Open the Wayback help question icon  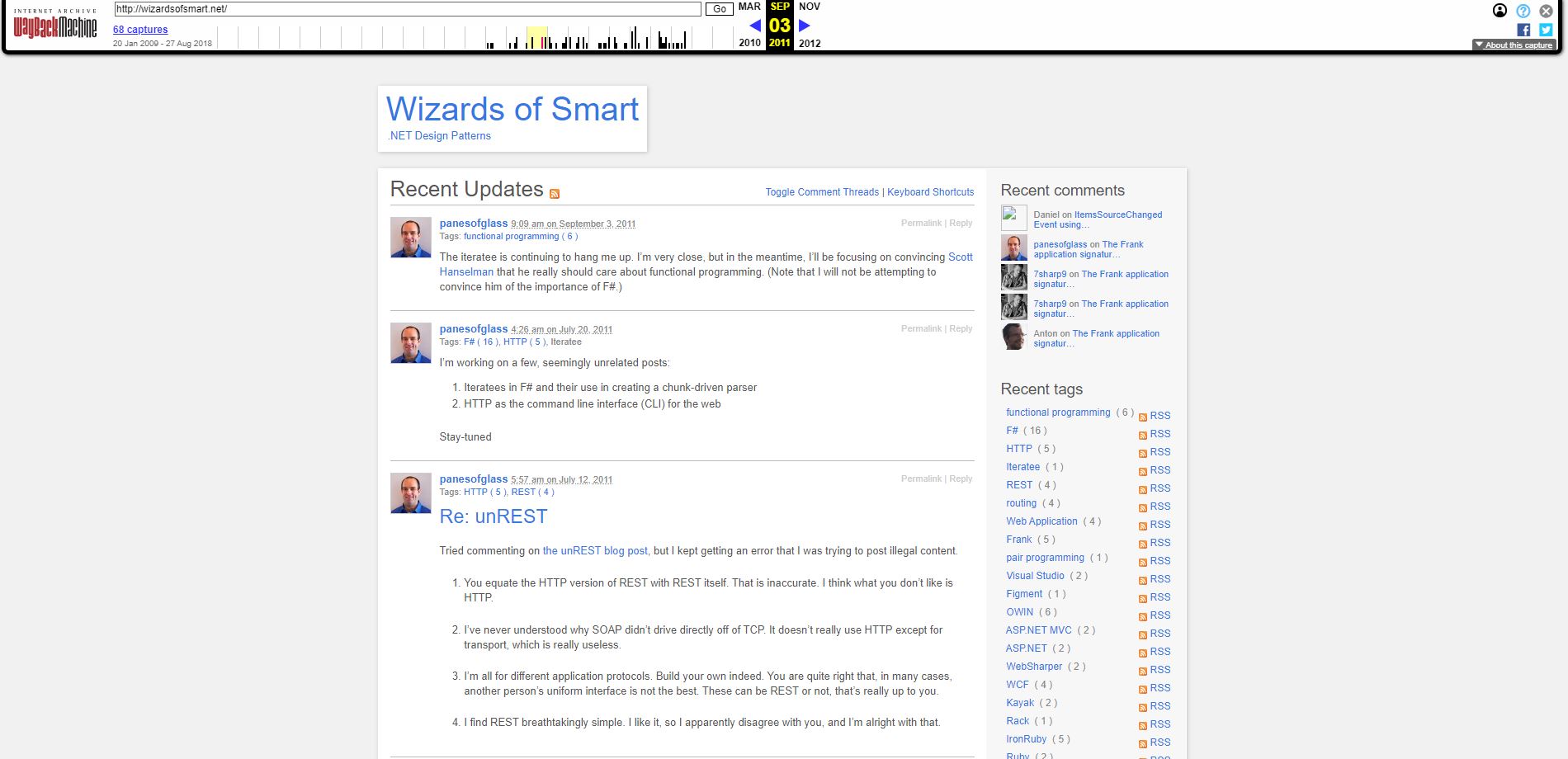coord(1523,11)
